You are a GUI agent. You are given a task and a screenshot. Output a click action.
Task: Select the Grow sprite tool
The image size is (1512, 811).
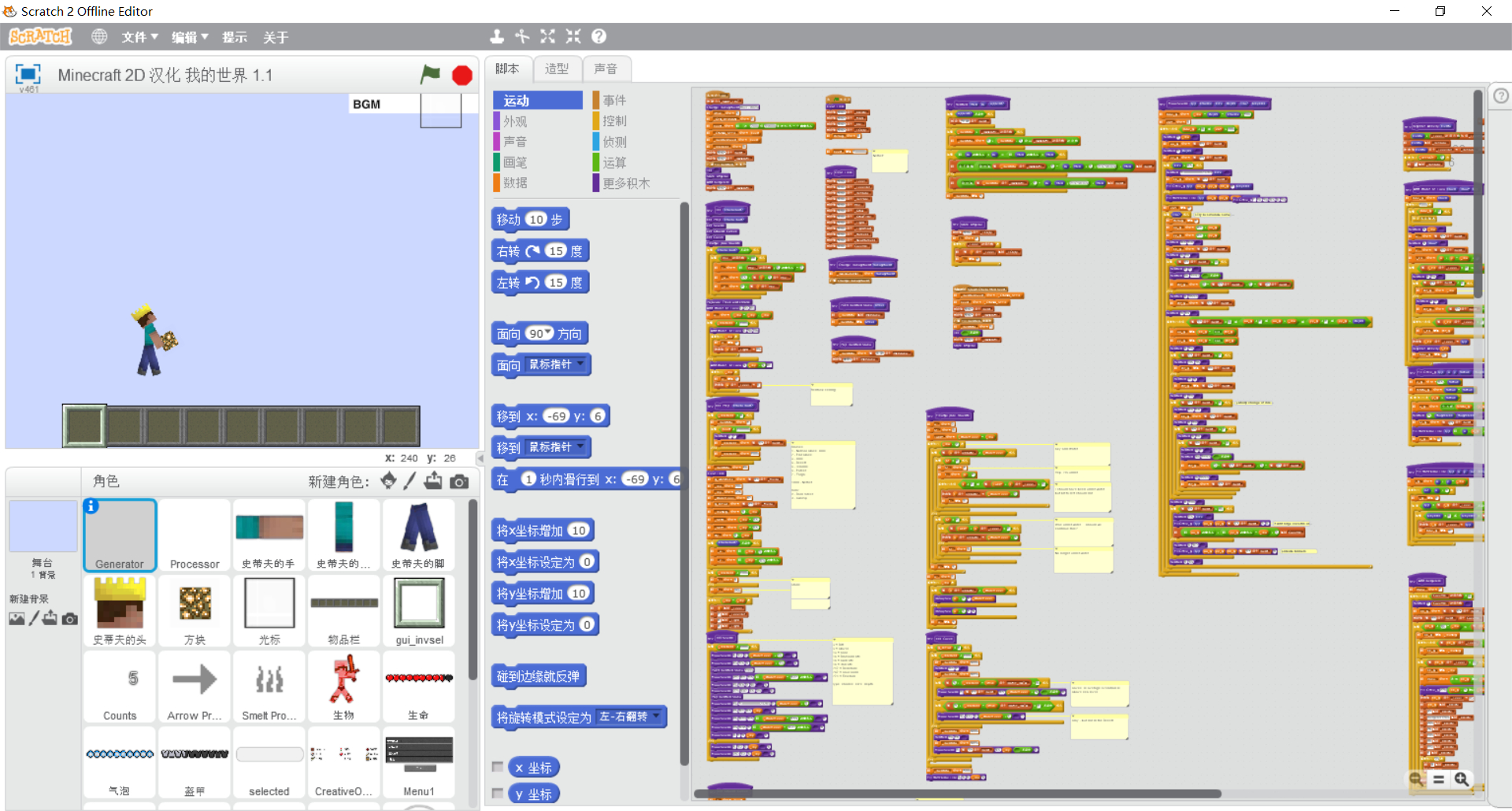coord(548,36)
